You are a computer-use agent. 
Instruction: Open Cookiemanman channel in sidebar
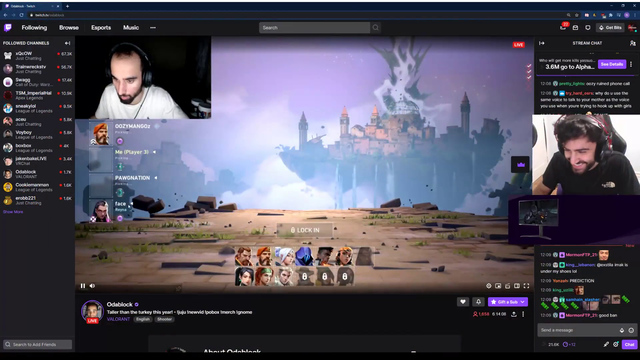[37, 187]
